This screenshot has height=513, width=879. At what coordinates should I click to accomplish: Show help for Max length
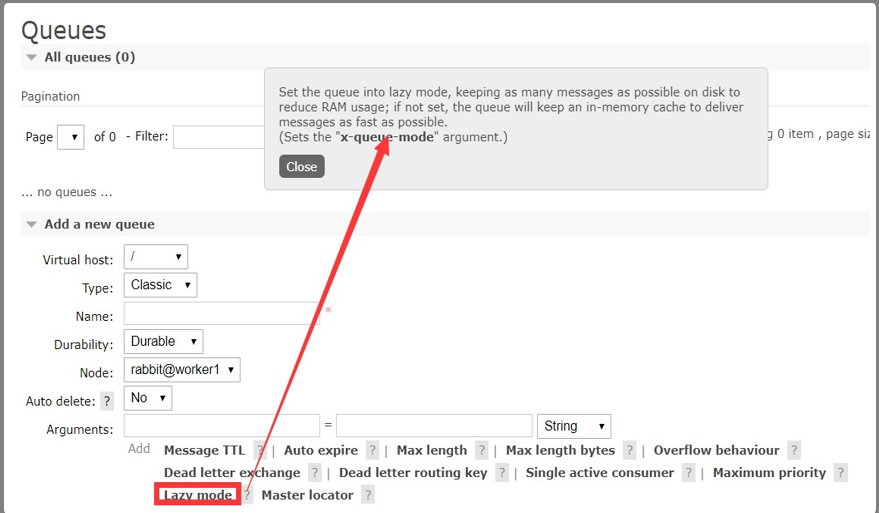click(482, 450)
